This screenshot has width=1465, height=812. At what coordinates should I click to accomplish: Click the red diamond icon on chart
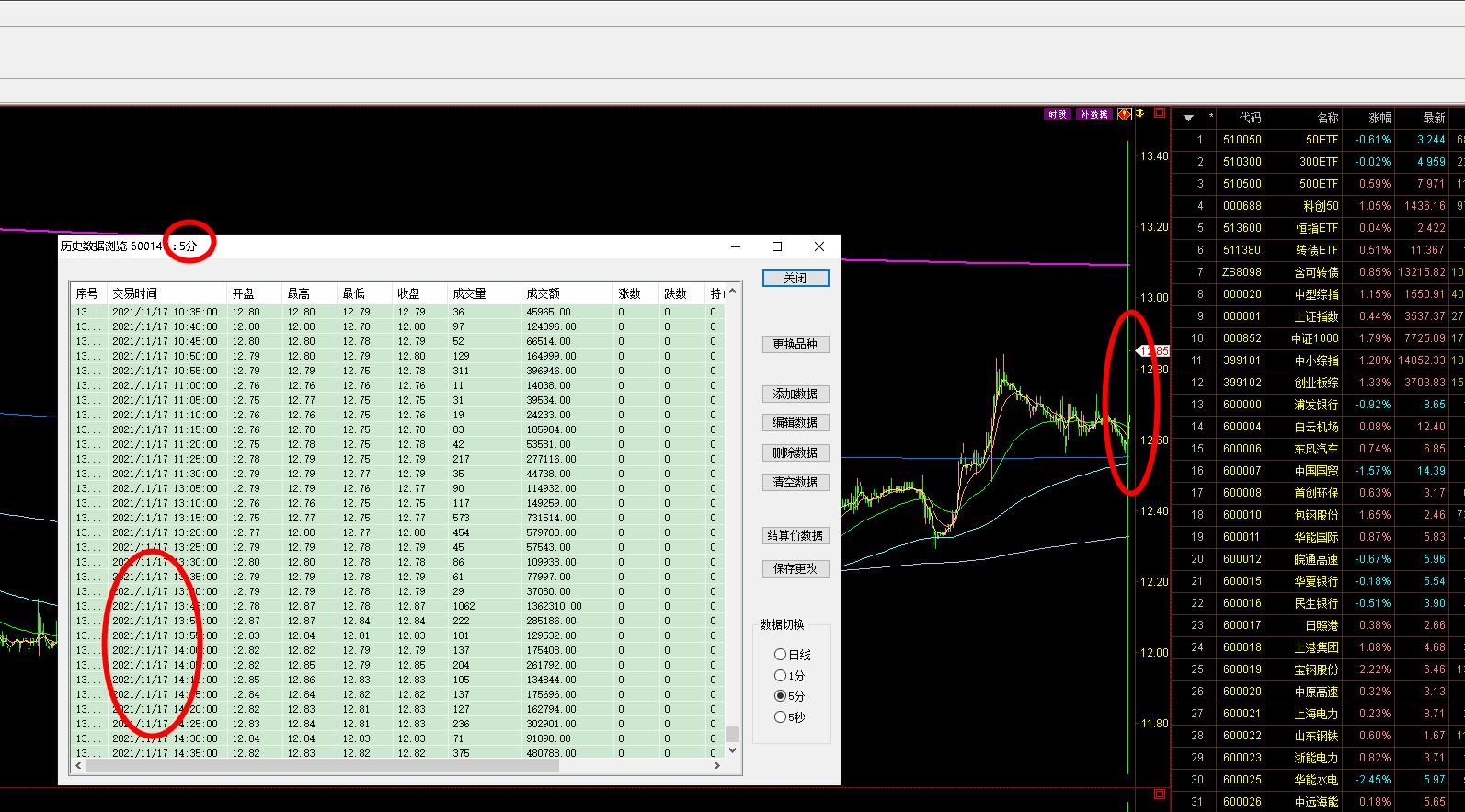tap(1124, 114)
